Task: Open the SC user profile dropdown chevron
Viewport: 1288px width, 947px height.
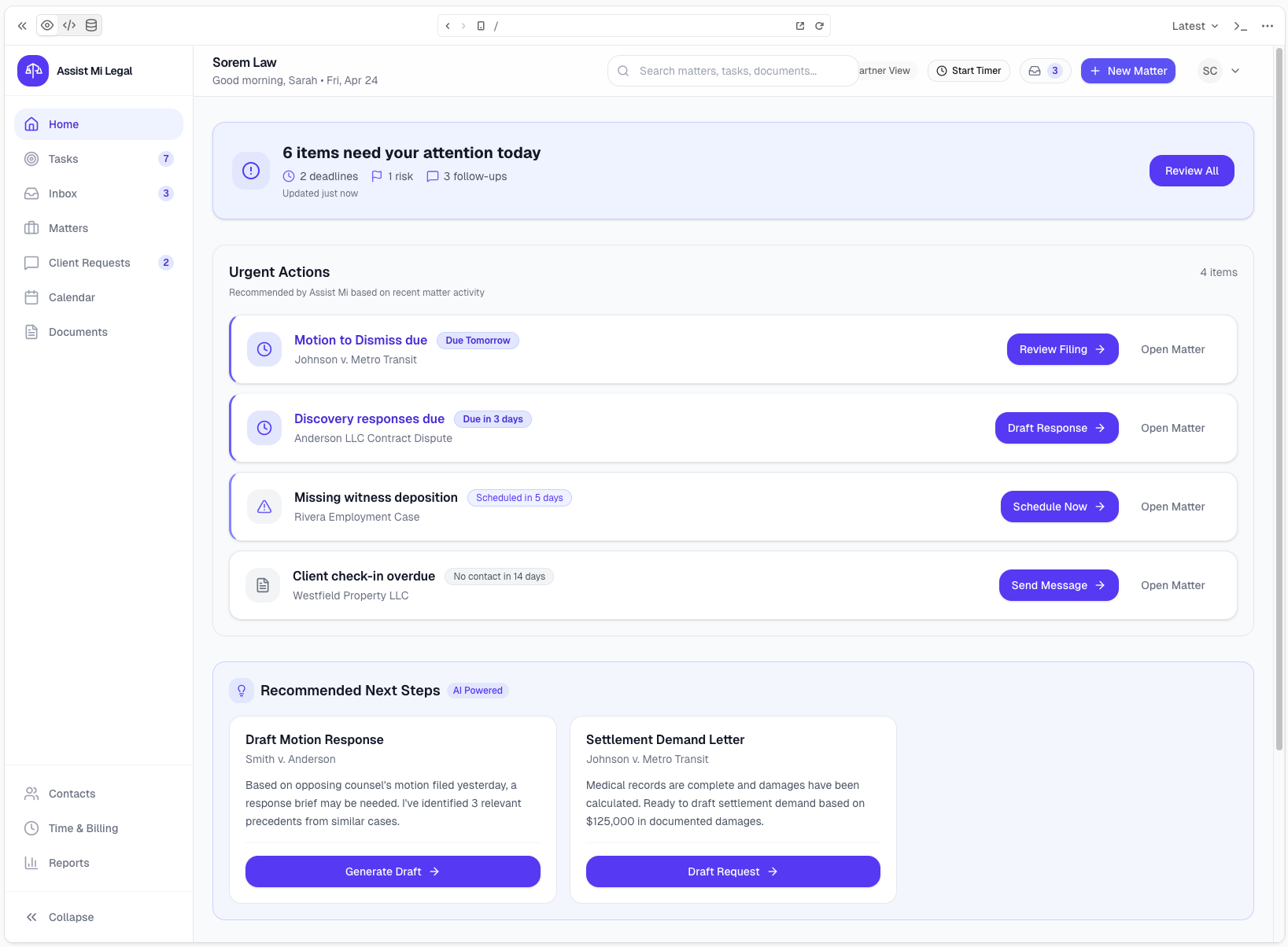Action: [1235, 71]
